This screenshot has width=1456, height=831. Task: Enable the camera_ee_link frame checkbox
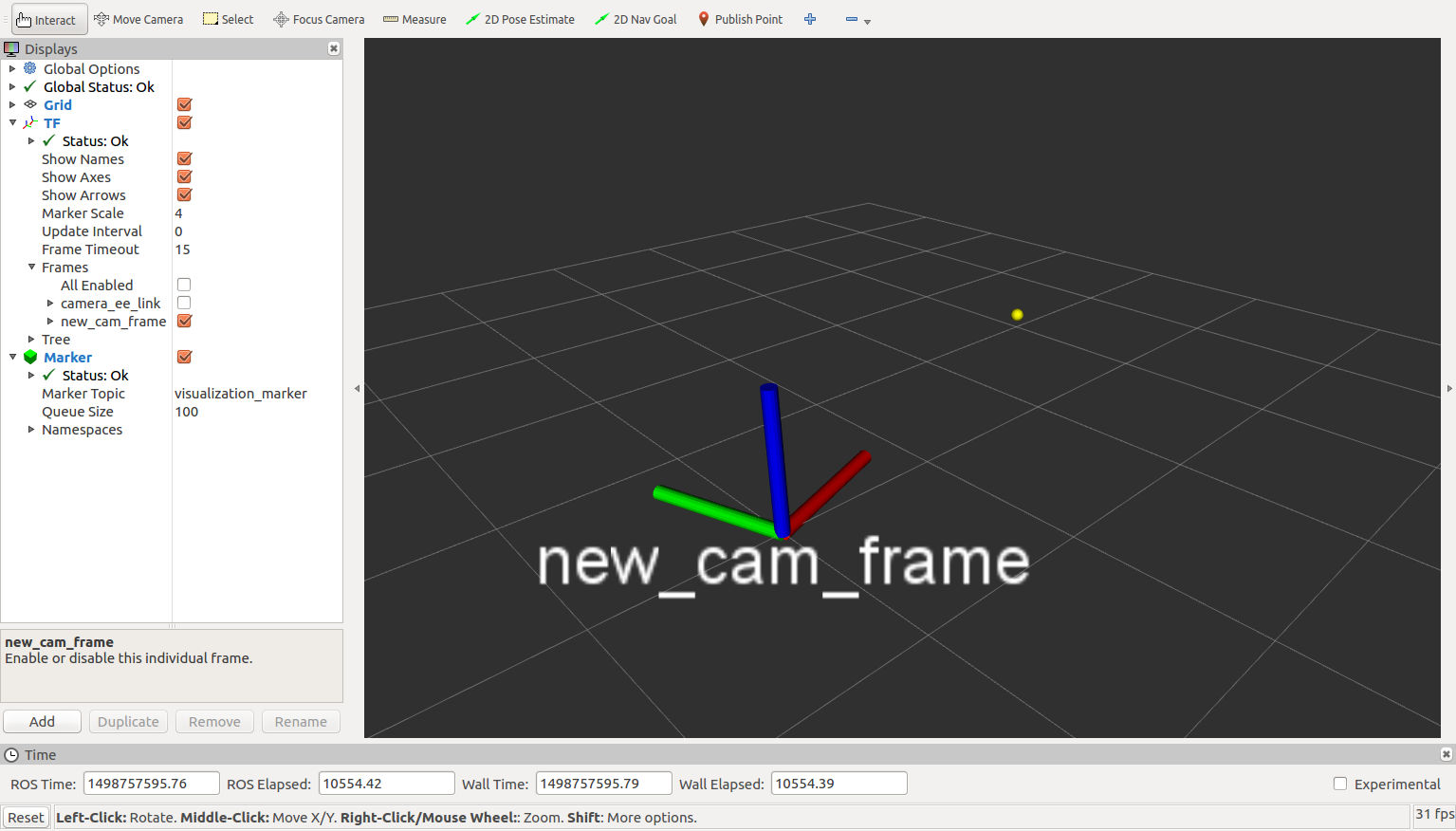click(184, 304)
